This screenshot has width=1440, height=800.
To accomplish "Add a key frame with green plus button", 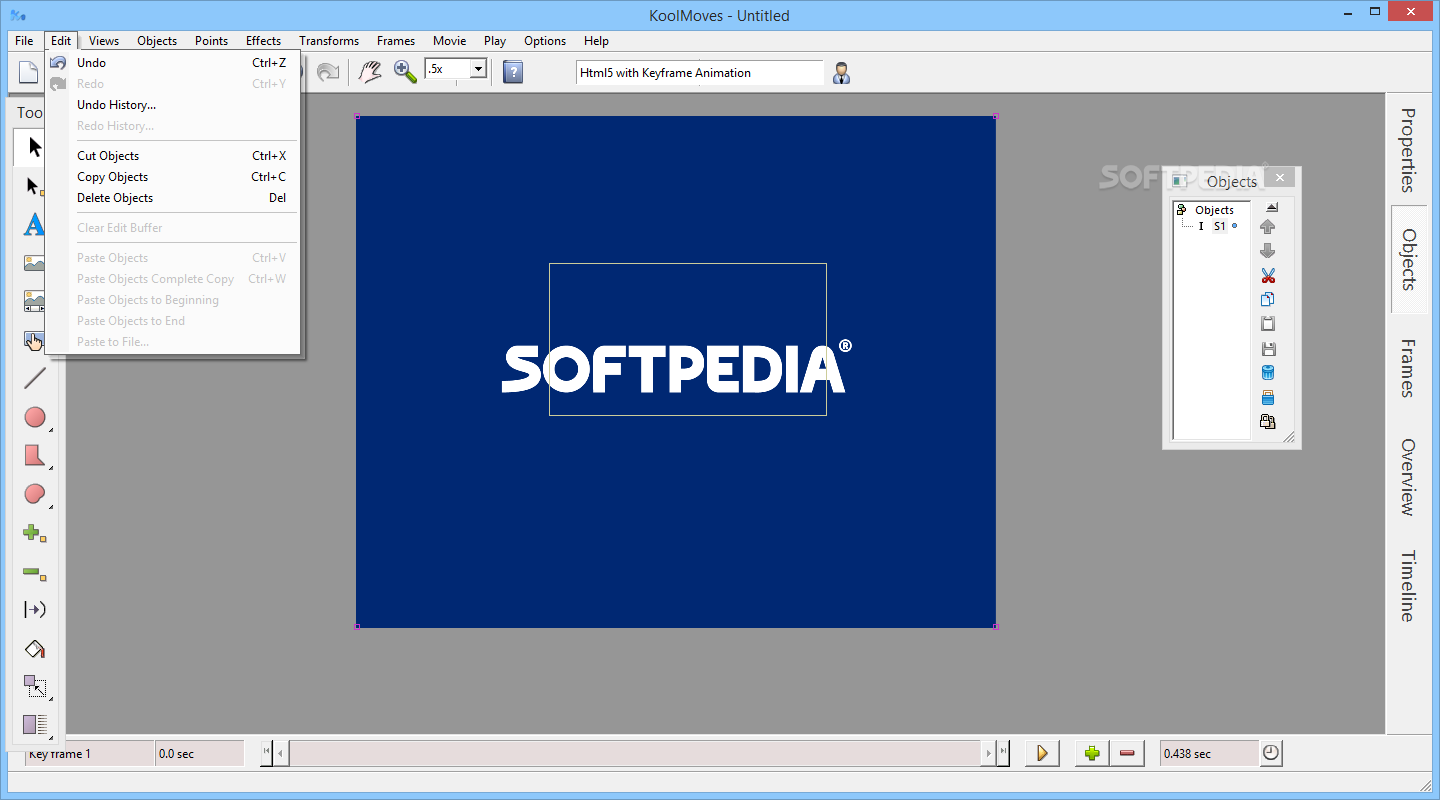I will click(1092, 754).
